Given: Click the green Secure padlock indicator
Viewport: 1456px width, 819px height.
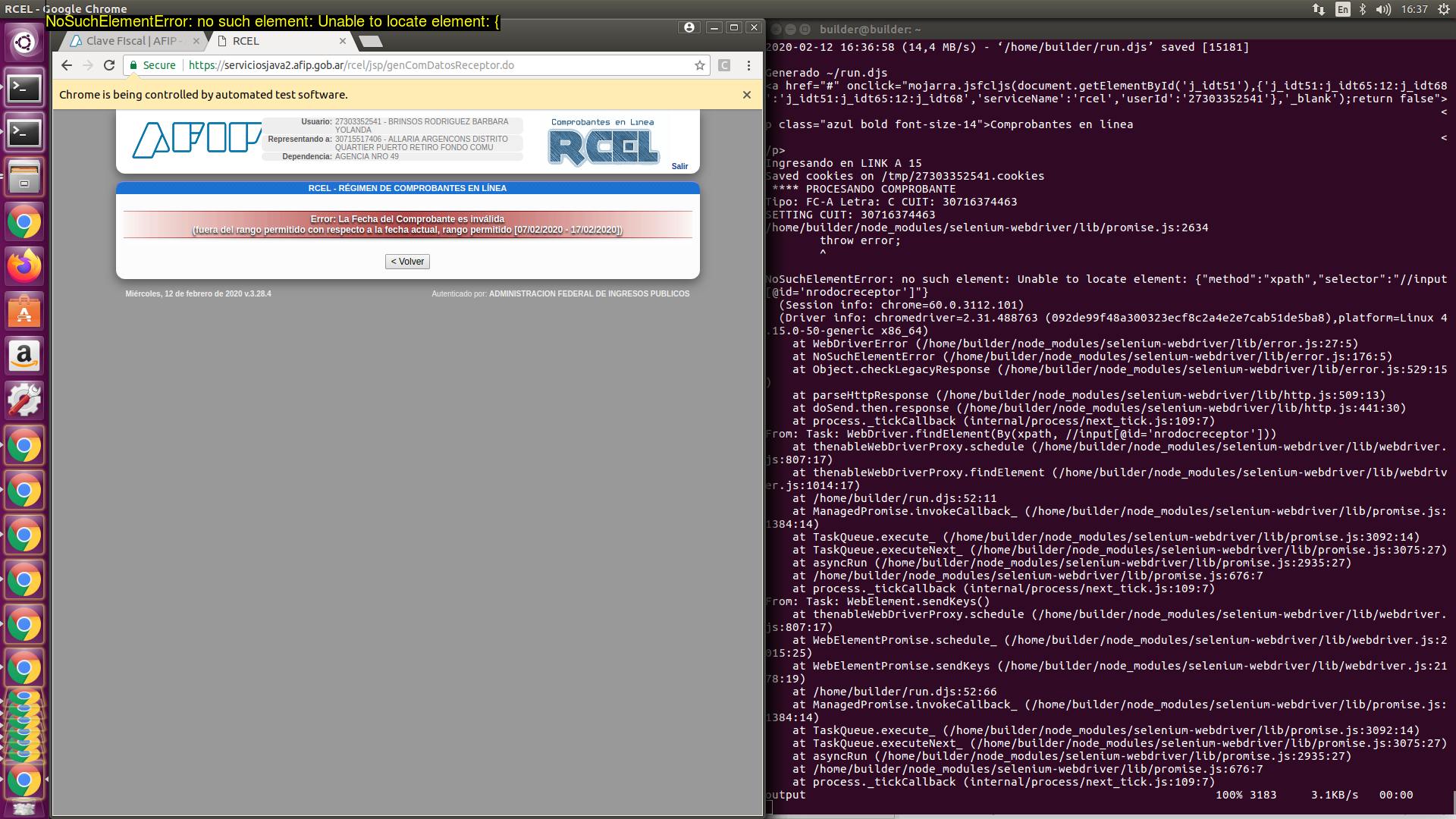Looking at the screenshot, I should point(152,65).
